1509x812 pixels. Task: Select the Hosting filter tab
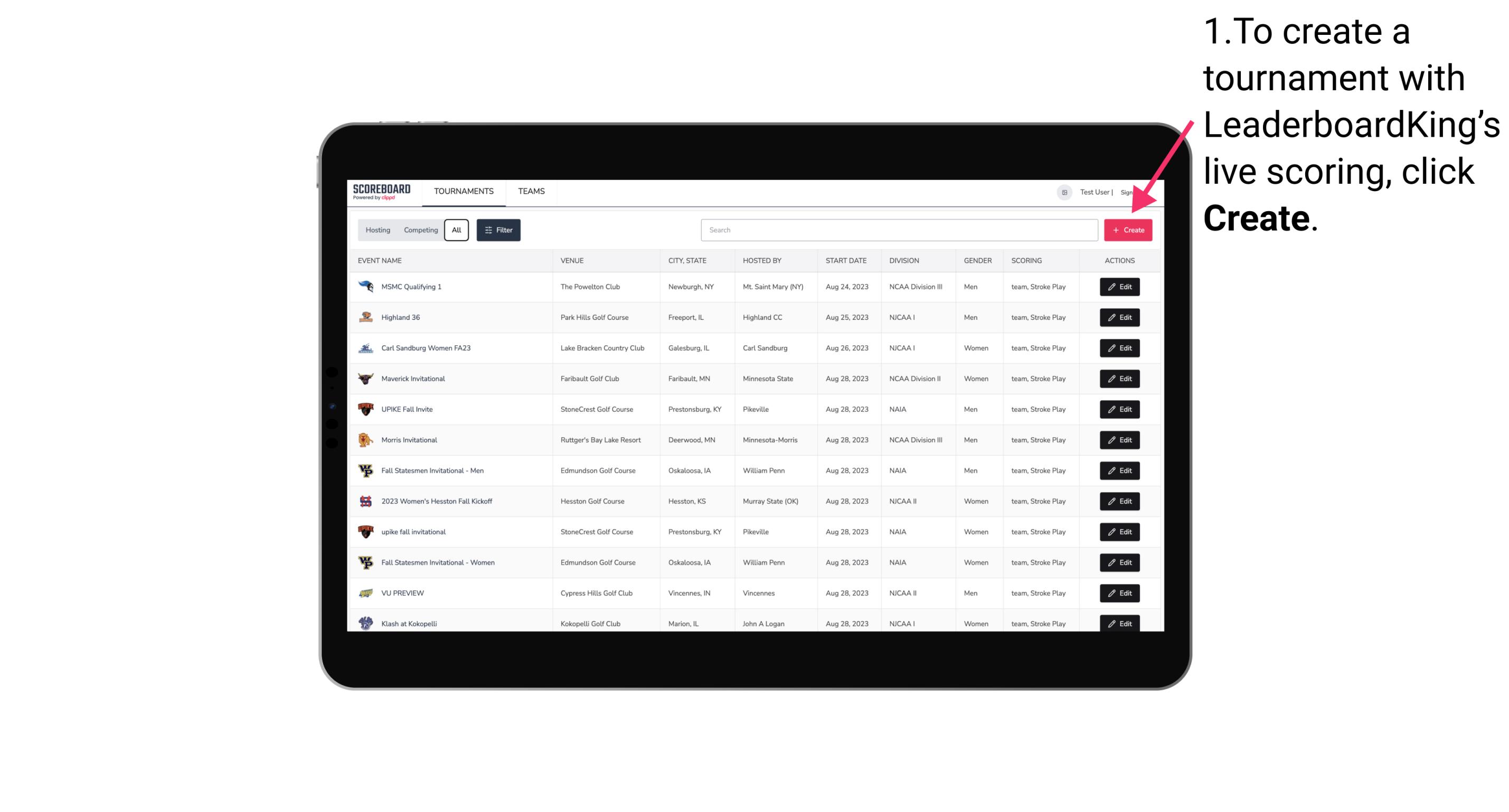pyautogui.click(x=377, y=230)
